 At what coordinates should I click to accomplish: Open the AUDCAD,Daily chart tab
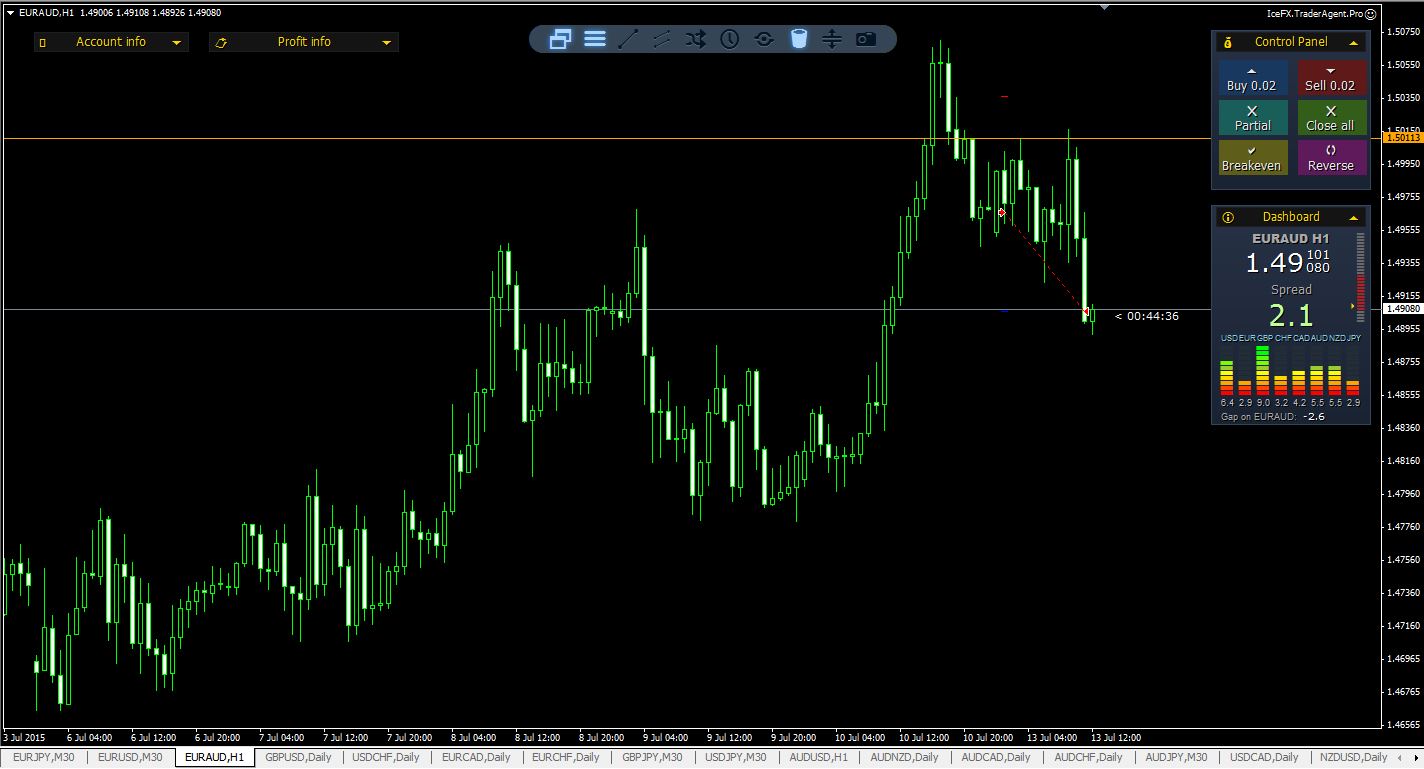click(996, 757)
